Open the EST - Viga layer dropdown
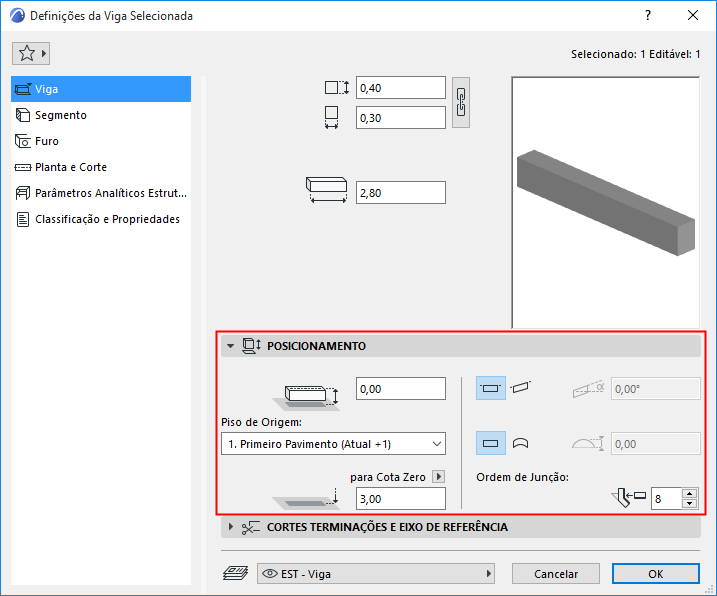 click(376, 574)
